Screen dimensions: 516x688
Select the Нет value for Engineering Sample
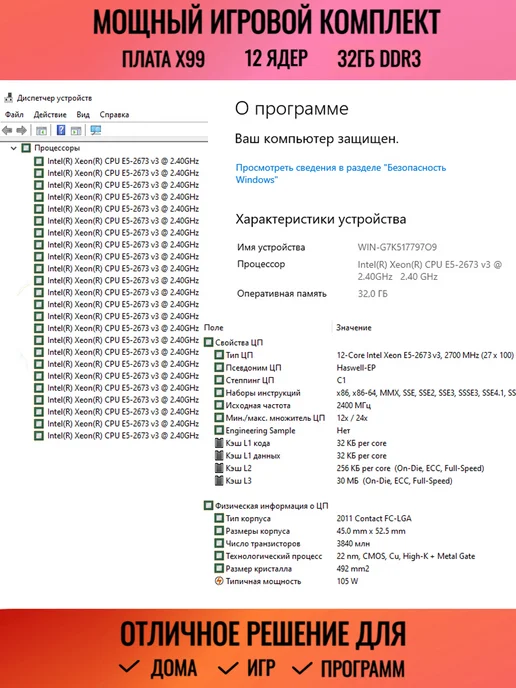343,430
